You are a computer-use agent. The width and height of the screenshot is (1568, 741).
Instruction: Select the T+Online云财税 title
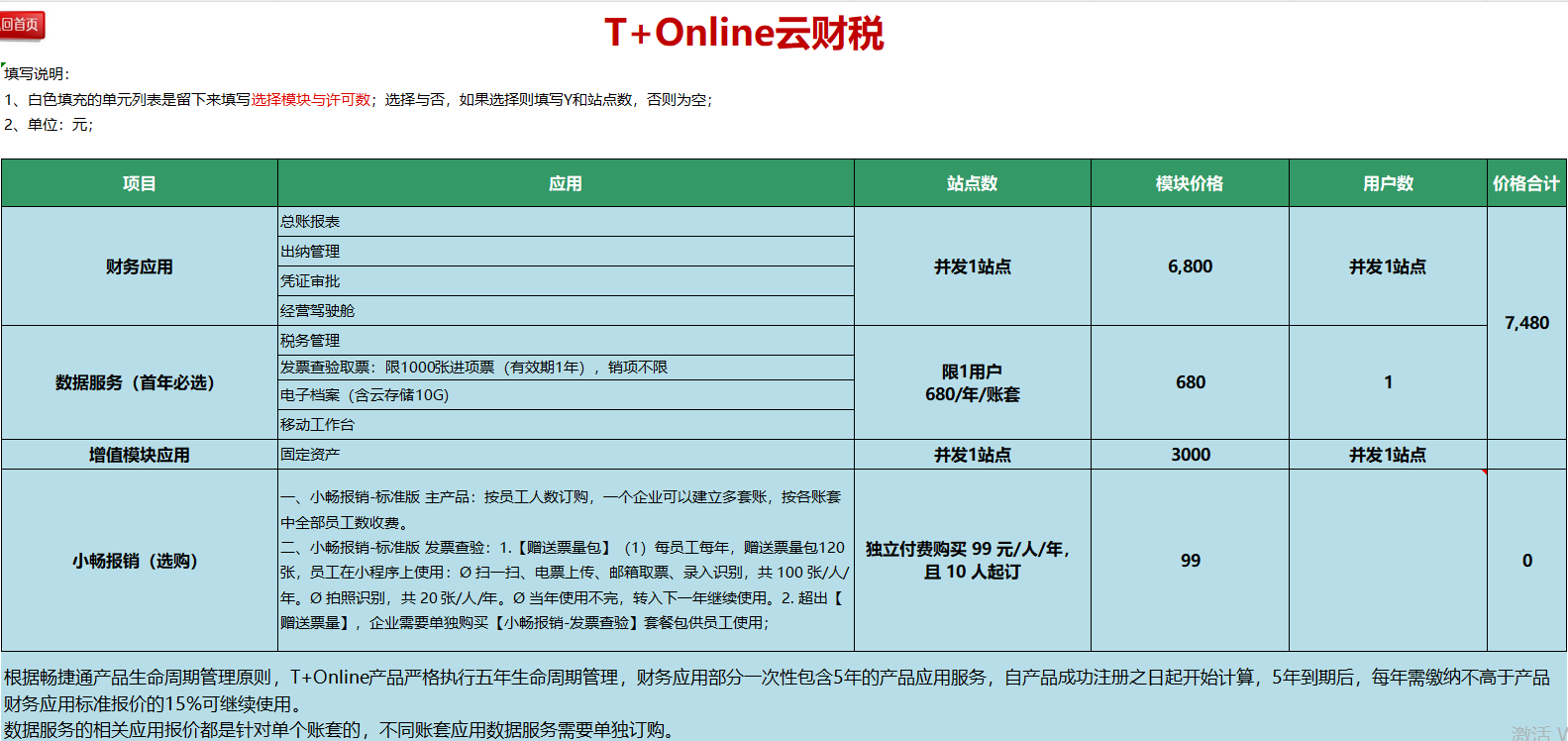pyautogui.click(x=744, y=33)
